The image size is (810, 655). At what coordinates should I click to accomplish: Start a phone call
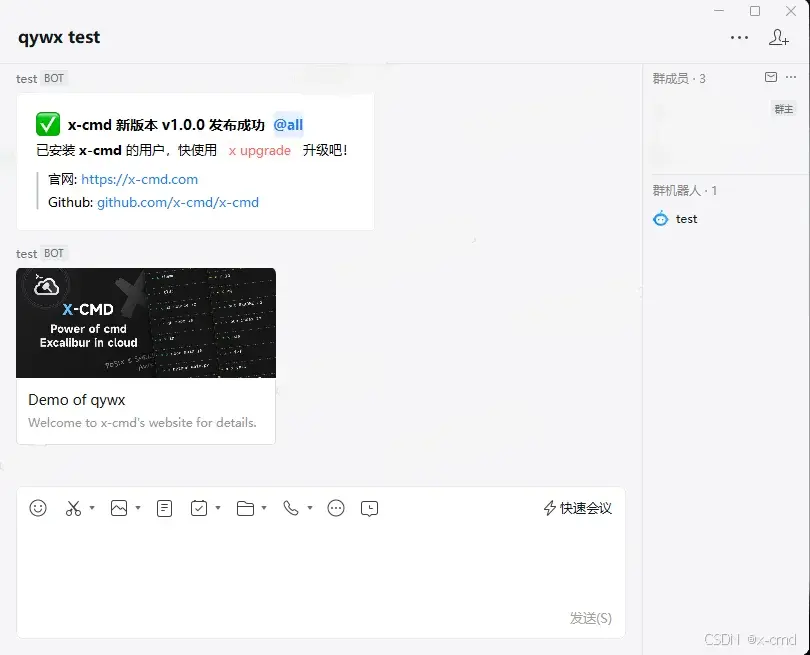pyautogui.click(x=291, y=508)
